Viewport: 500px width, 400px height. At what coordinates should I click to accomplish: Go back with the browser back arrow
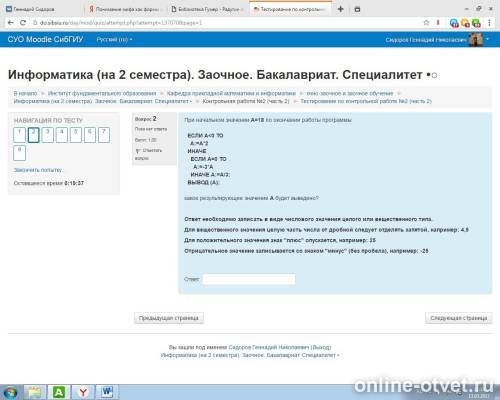tap(10, 23)
